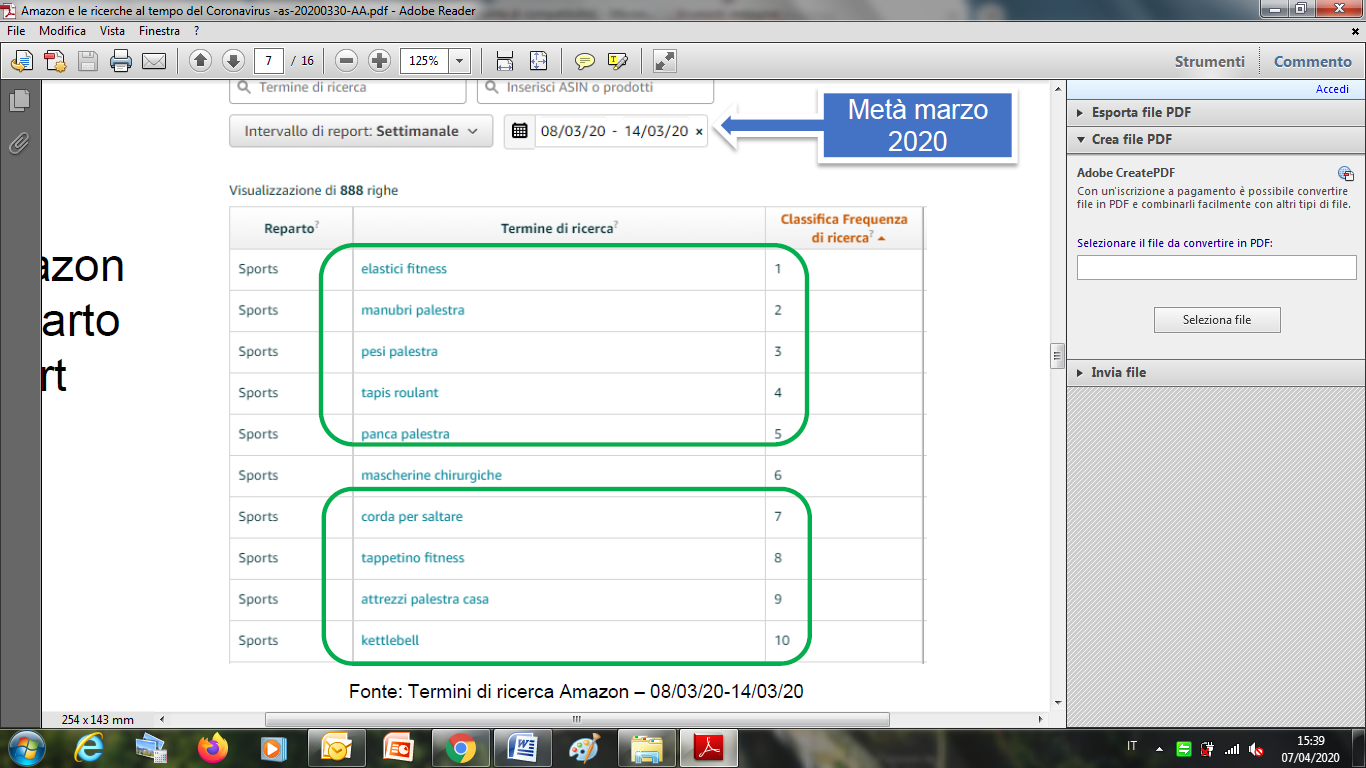
Task: Click search term 'panca palestra'
Action: click(x=405, y=434)
